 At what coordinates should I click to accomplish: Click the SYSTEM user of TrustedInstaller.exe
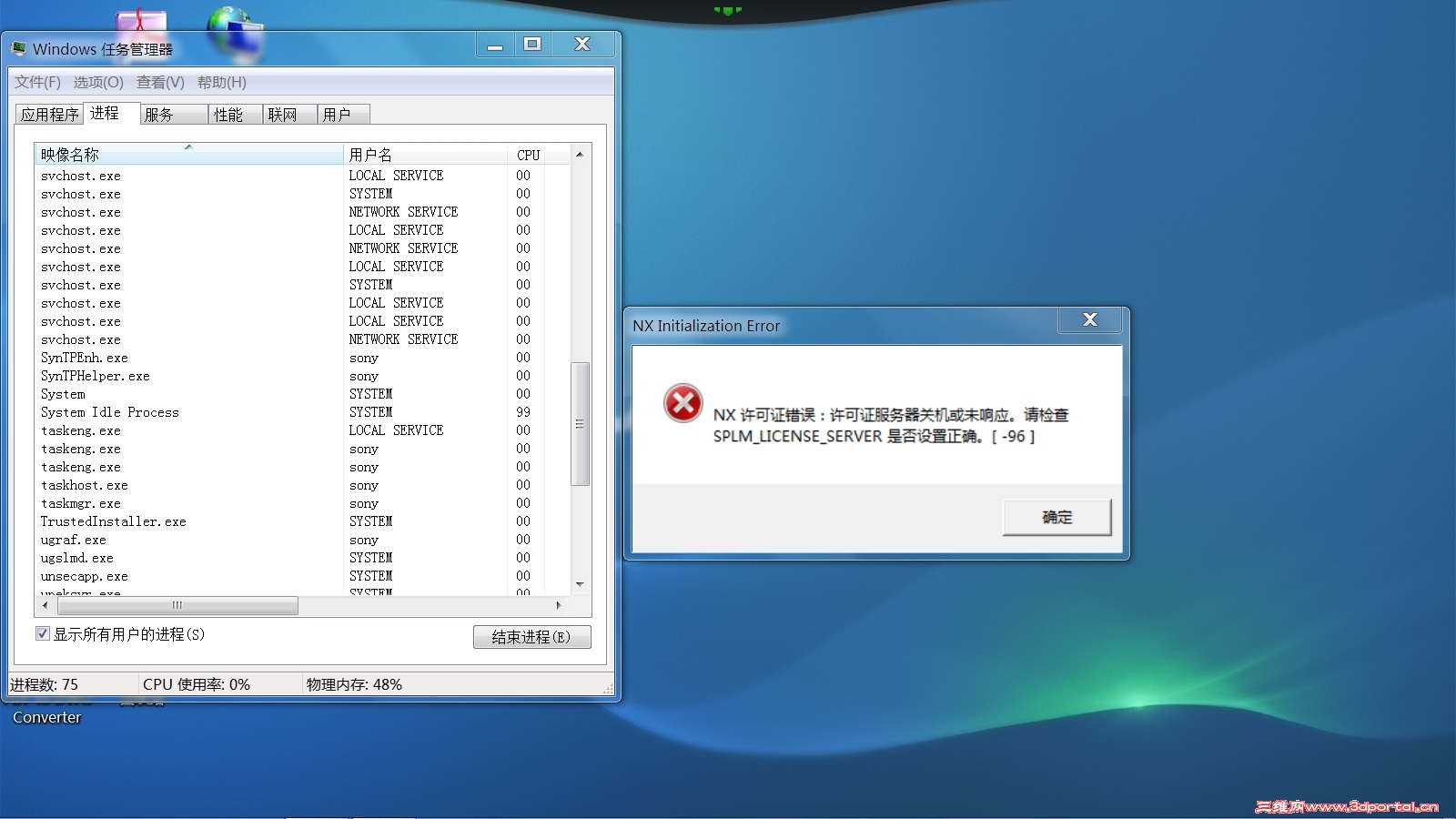coord(370,521)
